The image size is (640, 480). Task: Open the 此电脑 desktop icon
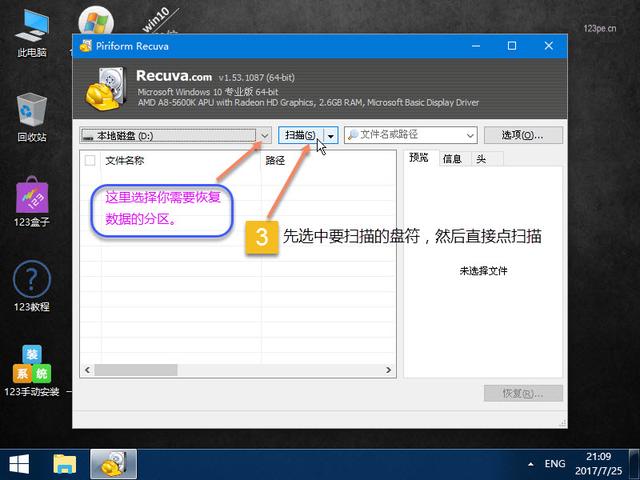pos(31,33)
